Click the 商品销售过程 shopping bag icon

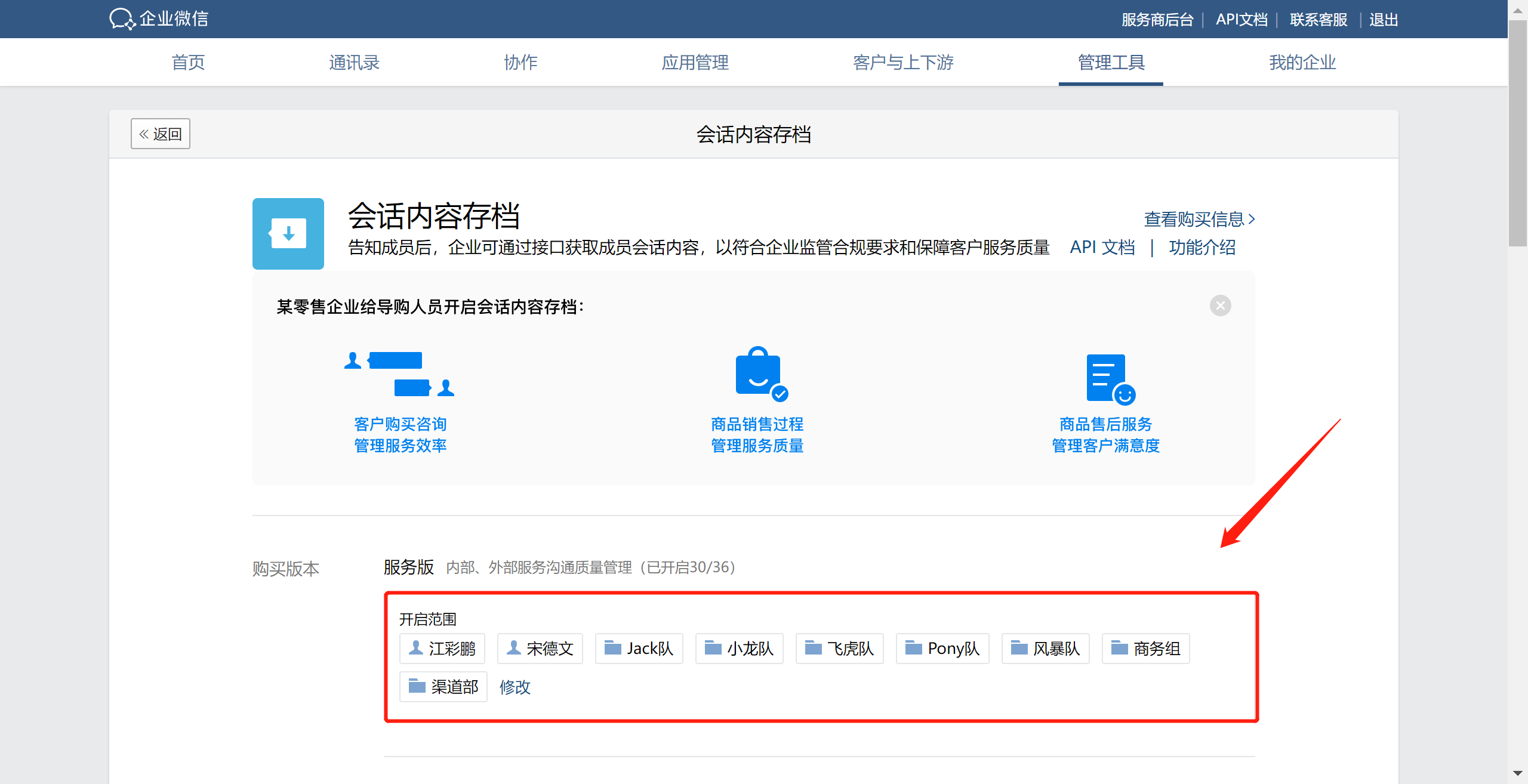click(x=762, y=374)
